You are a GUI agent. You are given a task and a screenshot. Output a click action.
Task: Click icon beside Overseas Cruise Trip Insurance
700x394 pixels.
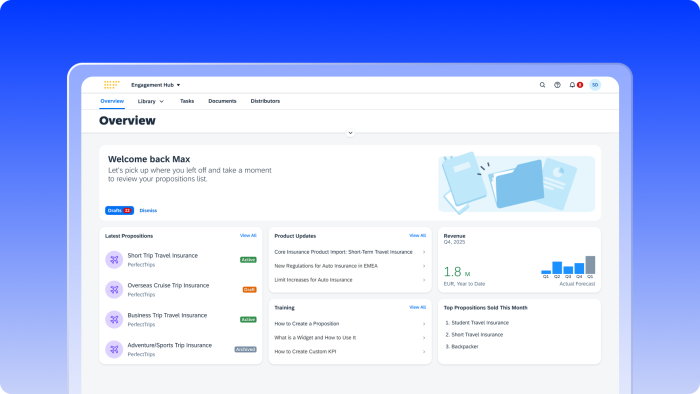tap(114, 290)
